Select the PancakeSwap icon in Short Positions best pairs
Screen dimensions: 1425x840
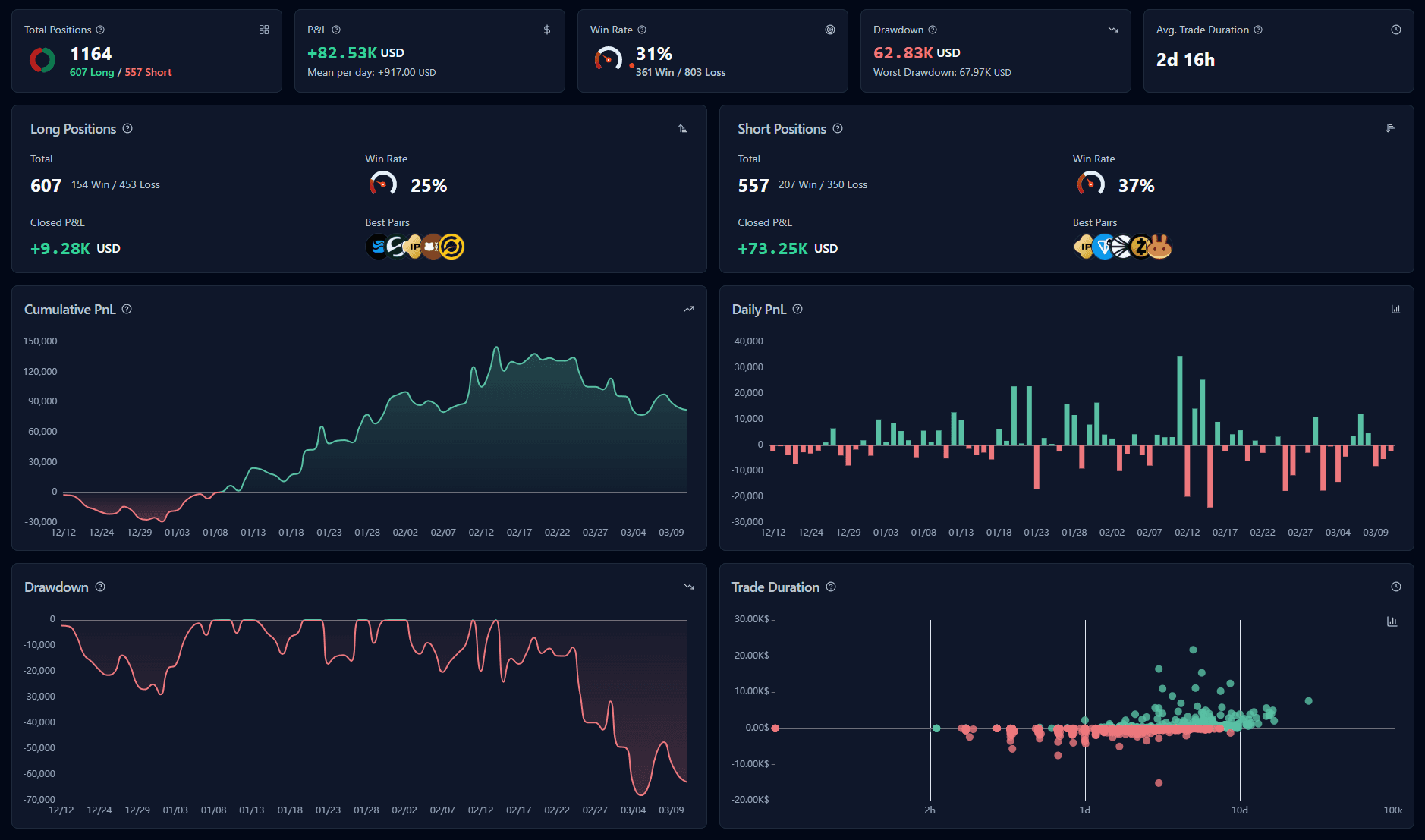1160,247
